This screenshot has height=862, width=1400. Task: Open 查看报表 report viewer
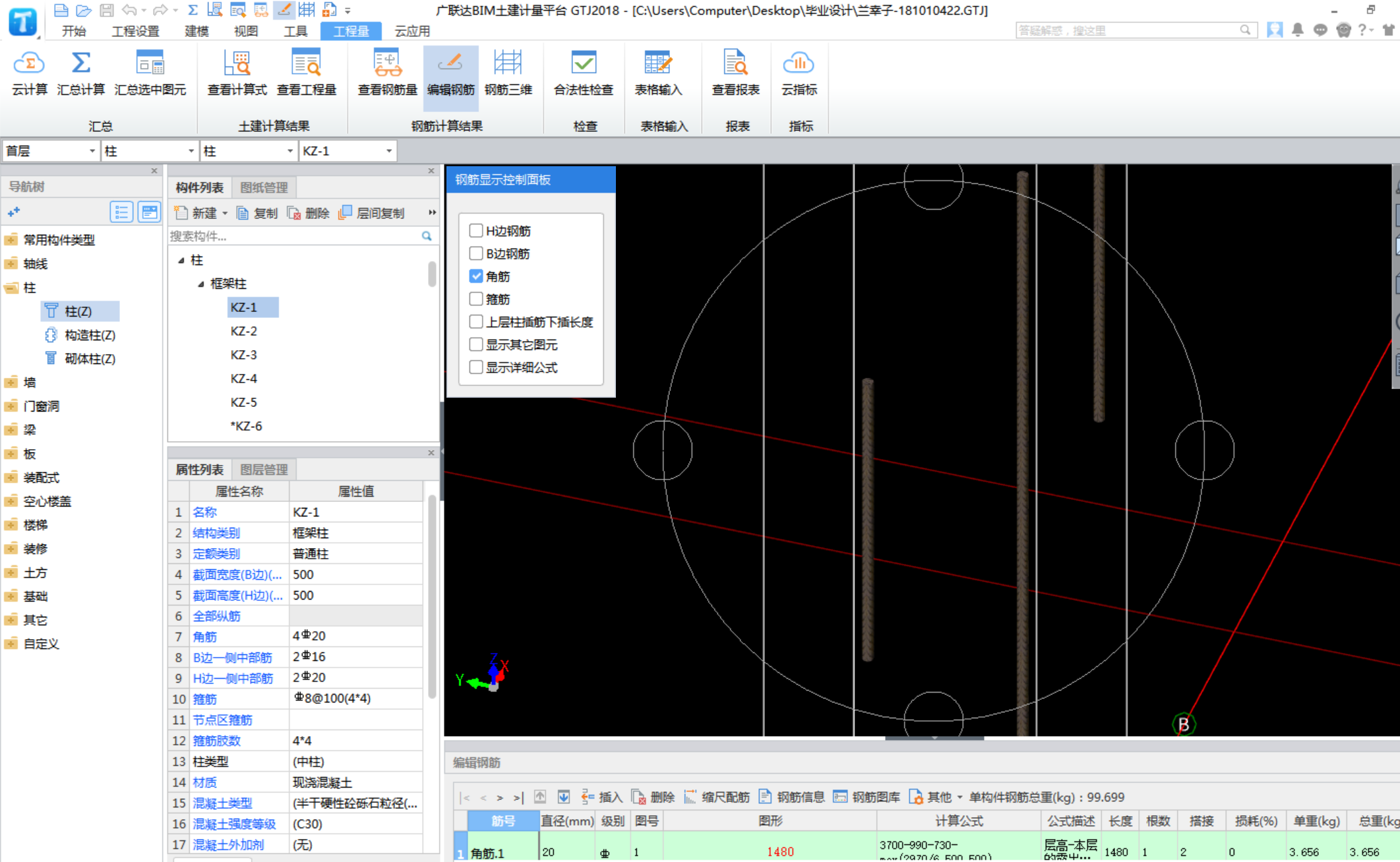[735, 73]
